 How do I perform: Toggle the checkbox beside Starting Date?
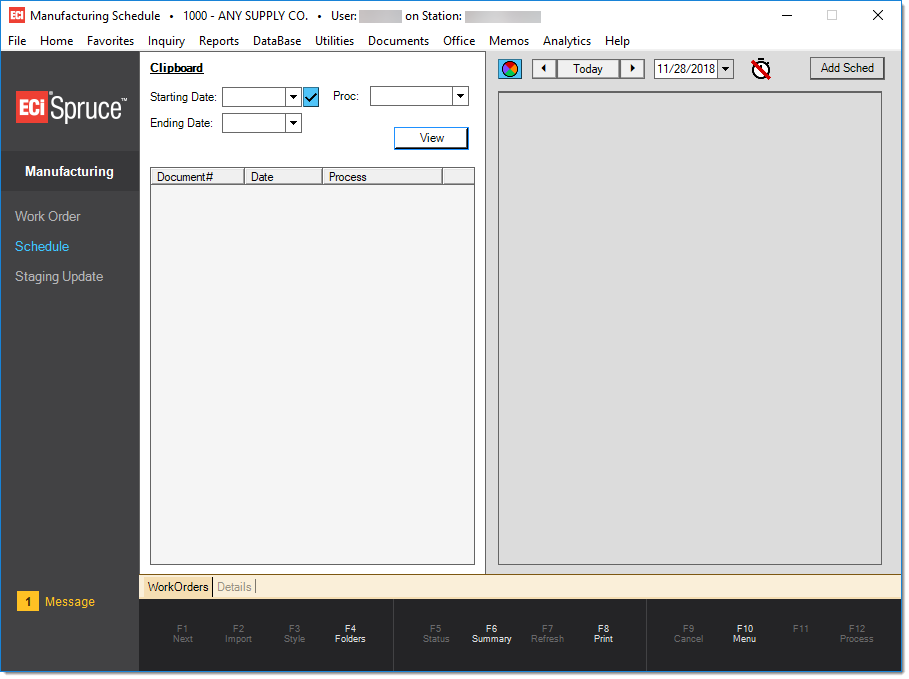coord(311,97)
